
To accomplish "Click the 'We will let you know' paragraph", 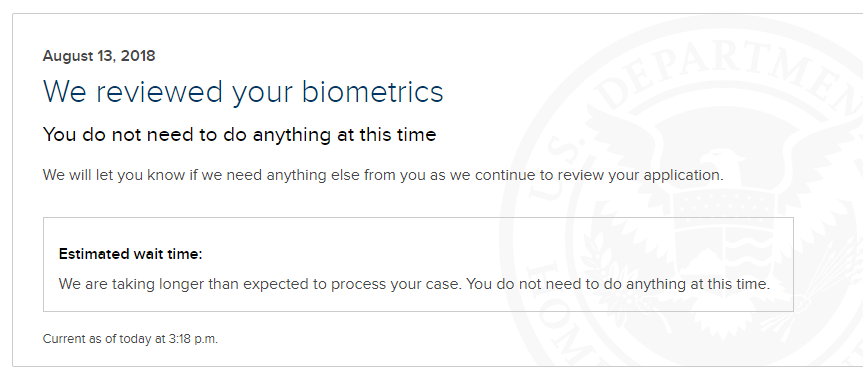I will (383, 176).
